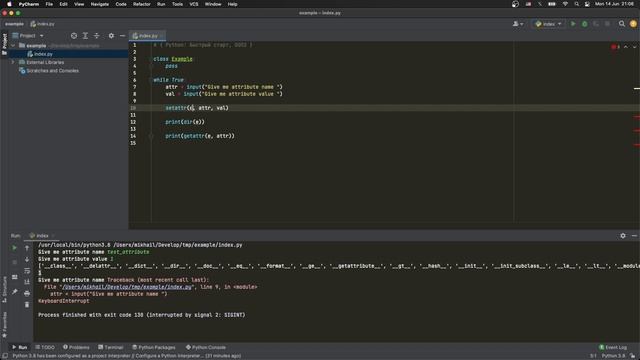Click the down arrow in Run panel

[27, 260]
